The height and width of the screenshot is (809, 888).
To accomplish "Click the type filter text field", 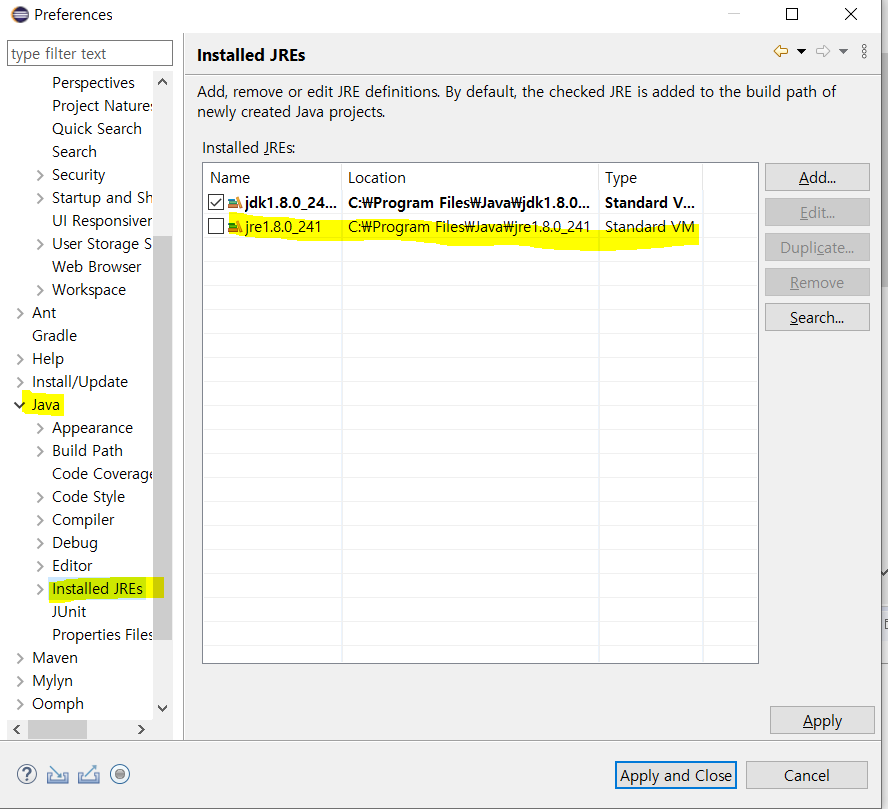I will [x=90, y=53].
